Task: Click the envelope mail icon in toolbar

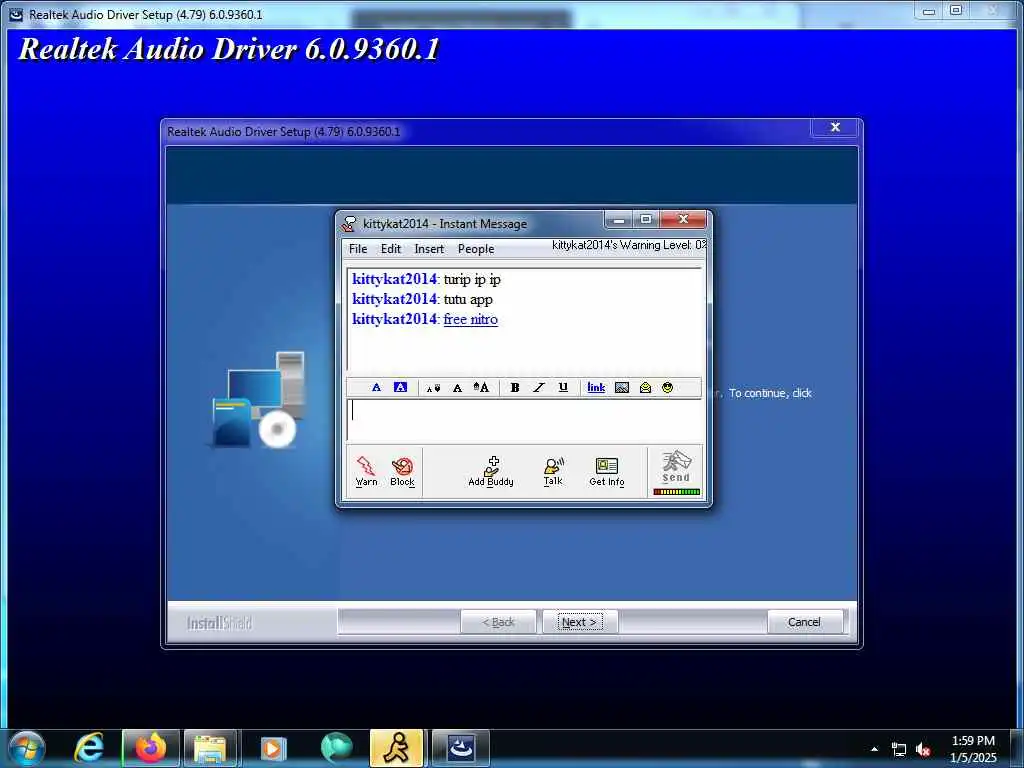Action: pos(645,387)
